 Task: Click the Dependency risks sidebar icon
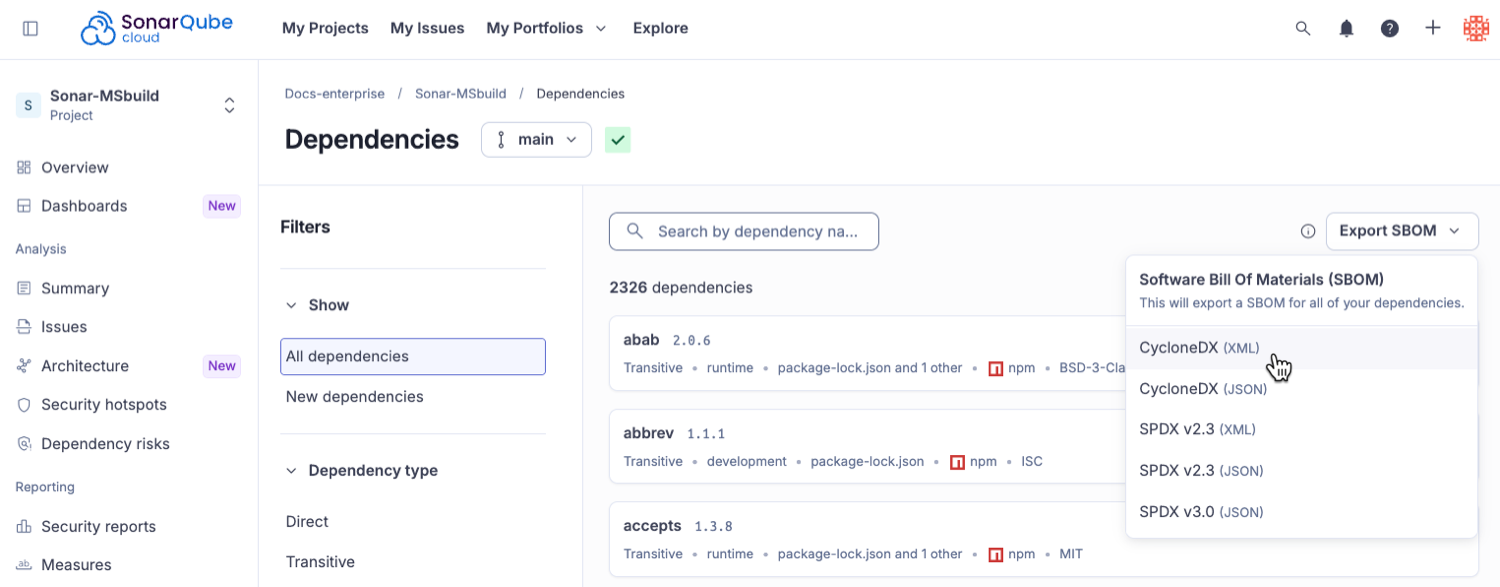pos(24,444)
